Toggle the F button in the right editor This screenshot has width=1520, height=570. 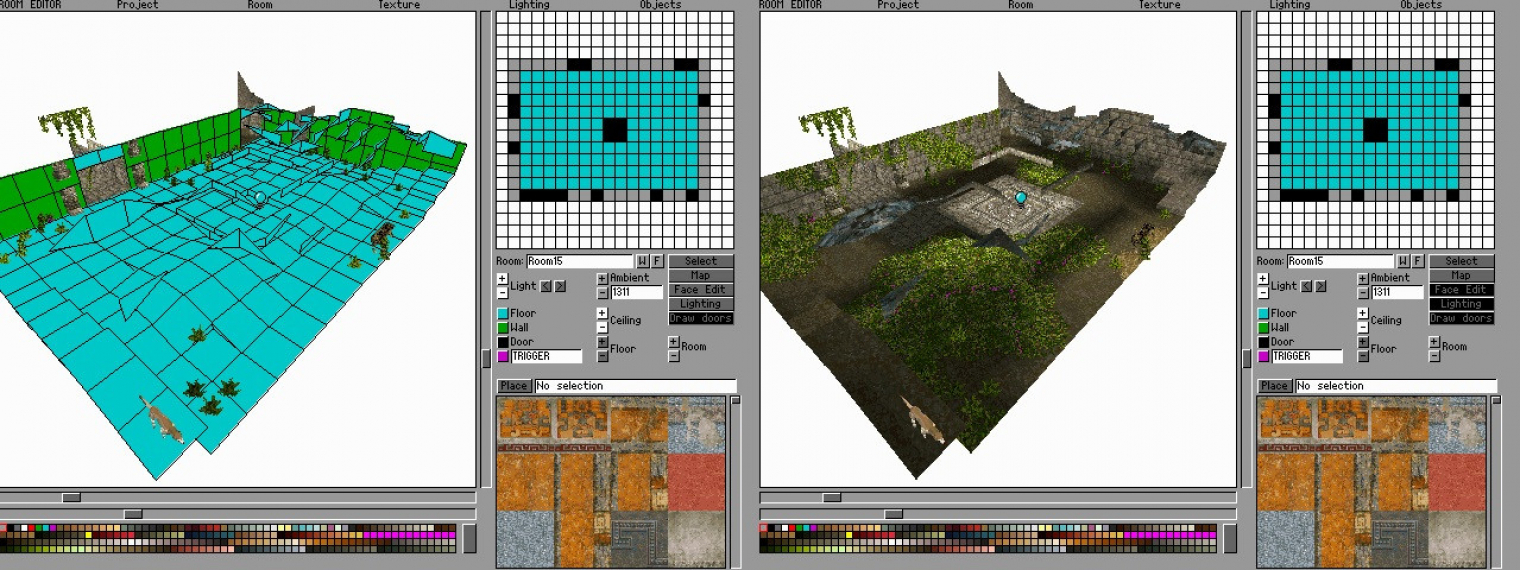pyautogui.click(x=1417, y=262)
